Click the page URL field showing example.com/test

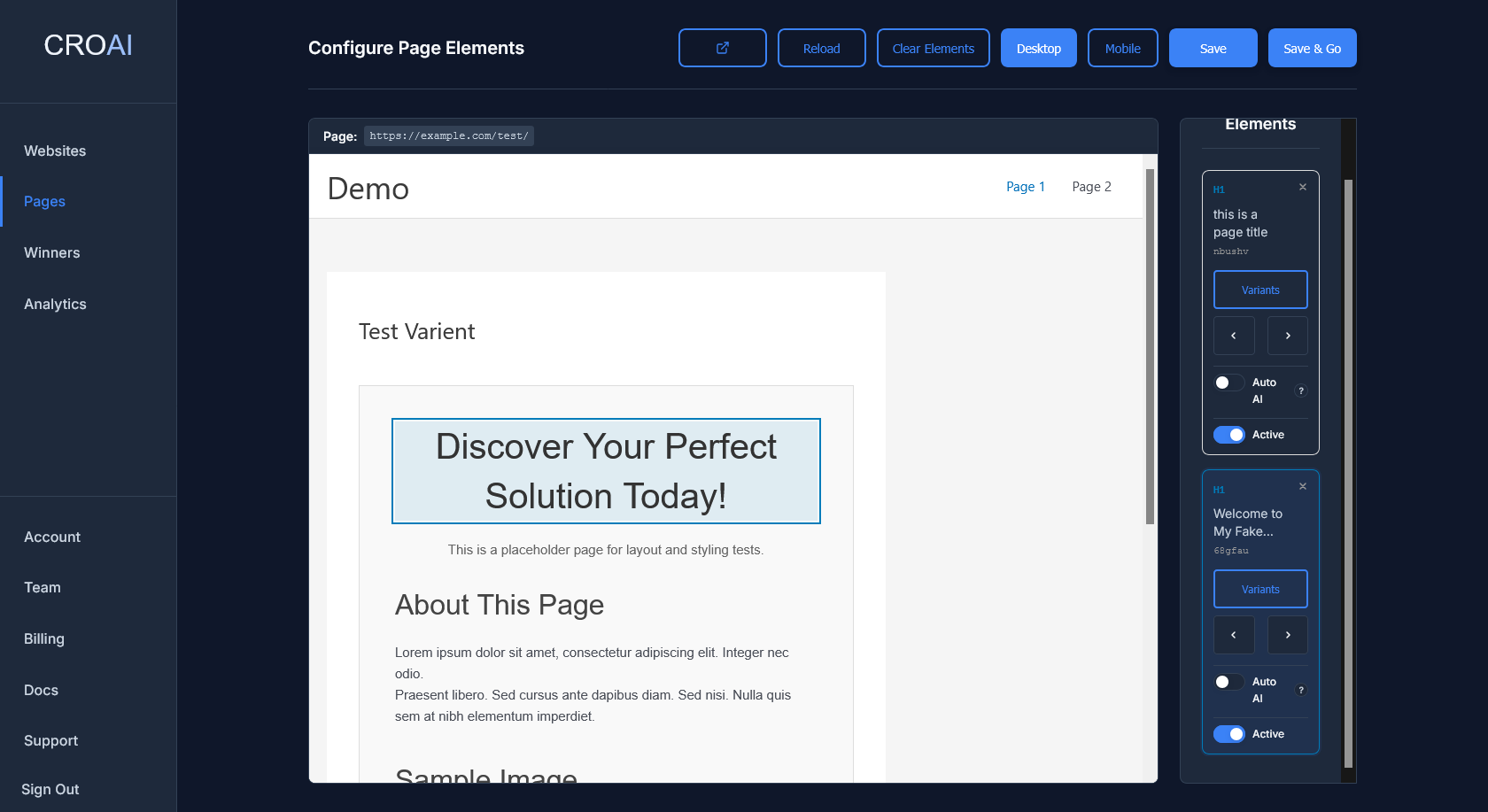[448, 135]
